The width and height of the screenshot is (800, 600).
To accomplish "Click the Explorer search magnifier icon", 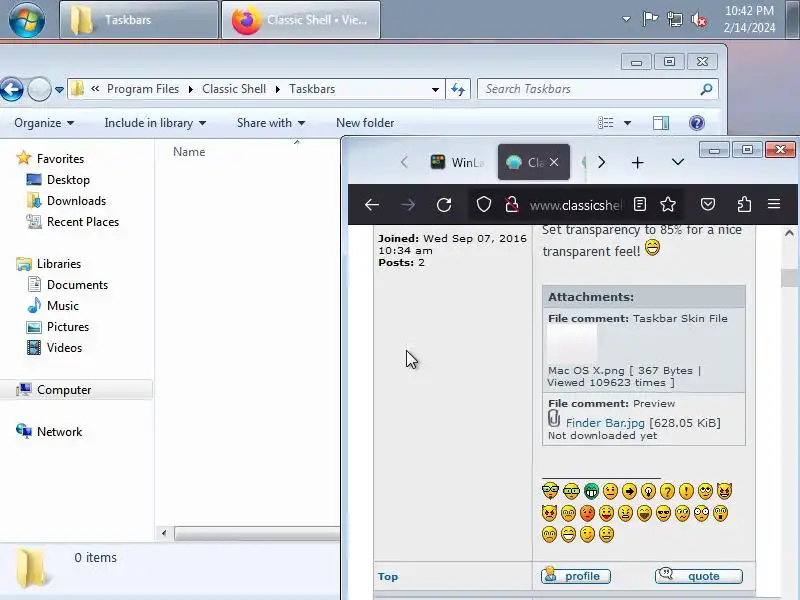I will click(x=706, y=89).
